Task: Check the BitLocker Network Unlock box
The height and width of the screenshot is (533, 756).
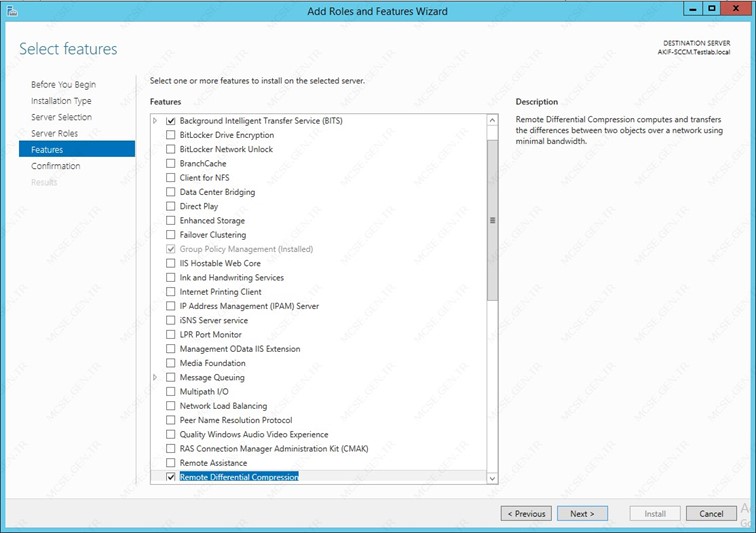Action: pyautogui.click(x=170, y=149)
